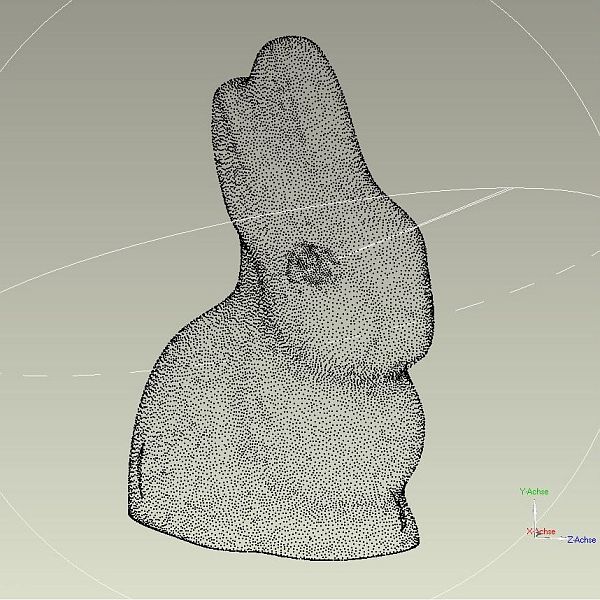Click the red X-Achse axis label
600x600 pixels.
[540, 531]
